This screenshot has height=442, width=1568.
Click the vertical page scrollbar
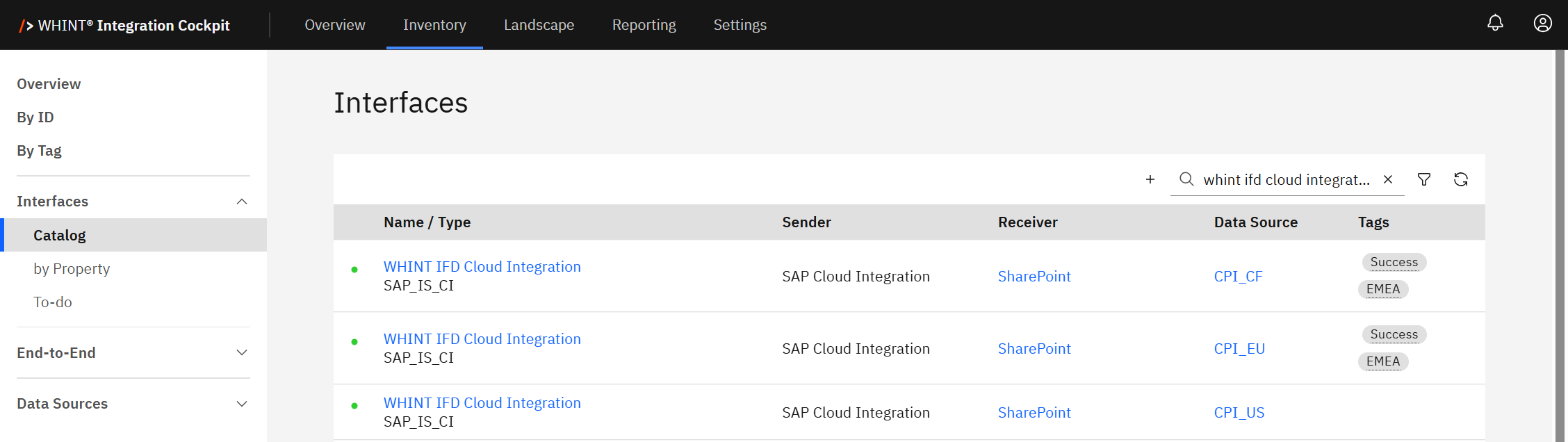pos(1560,245)
